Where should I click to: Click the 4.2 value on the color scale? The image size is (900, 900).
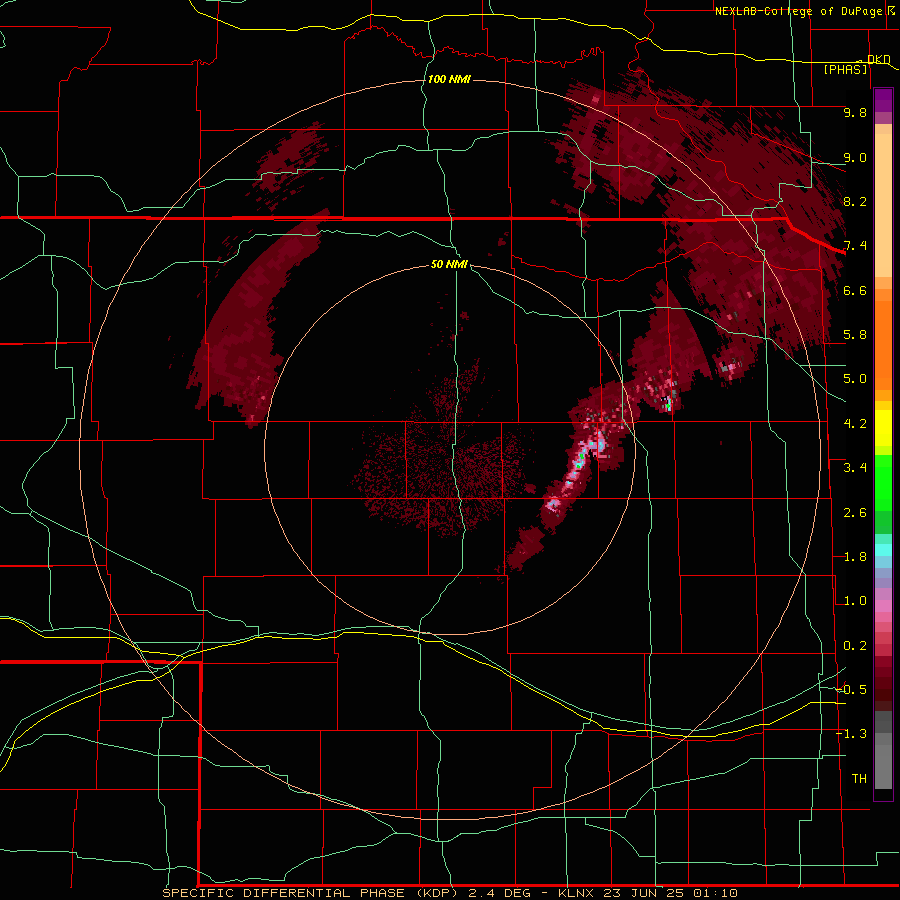pos(855,424)
